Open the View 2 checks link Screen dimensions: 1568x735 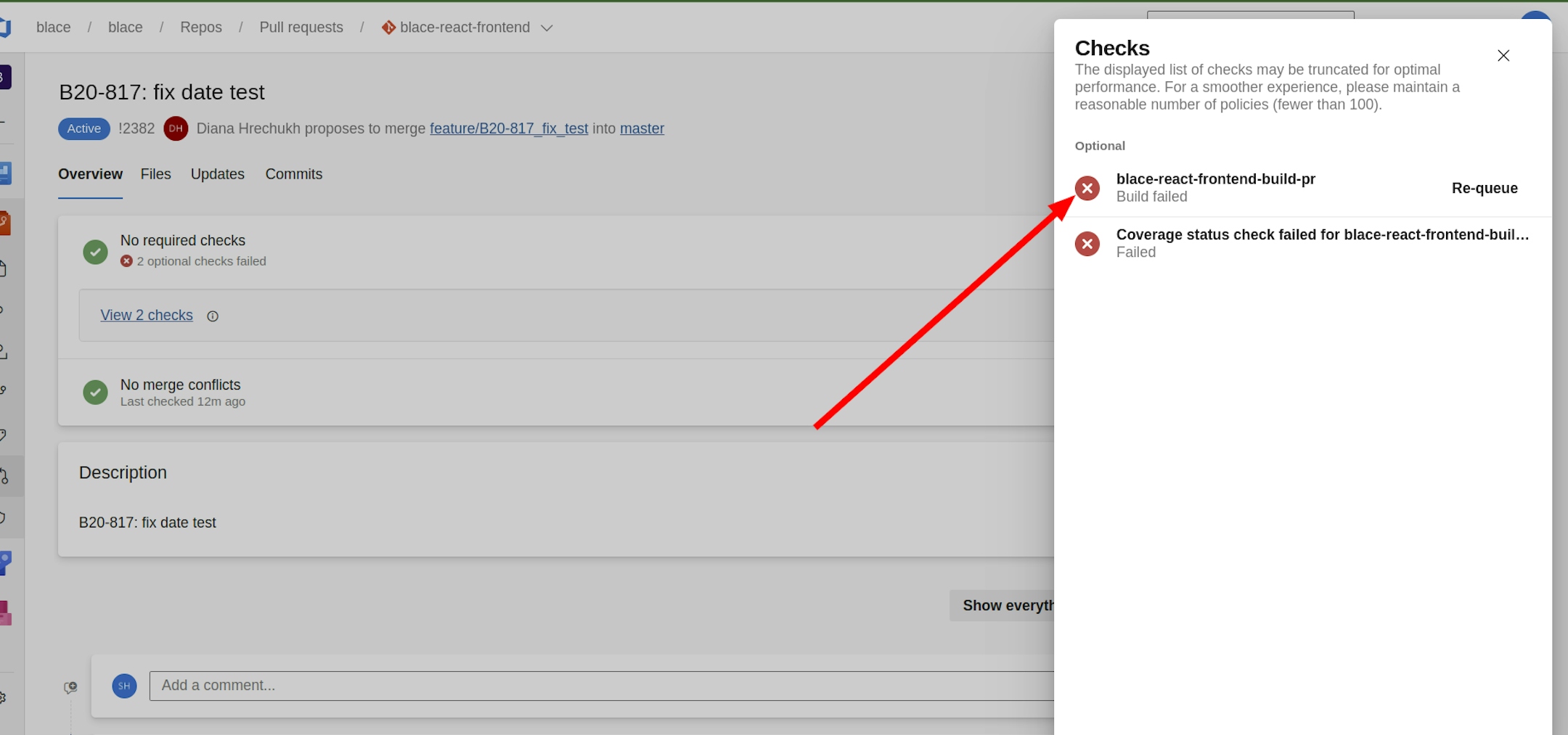[x=147, y=316]
